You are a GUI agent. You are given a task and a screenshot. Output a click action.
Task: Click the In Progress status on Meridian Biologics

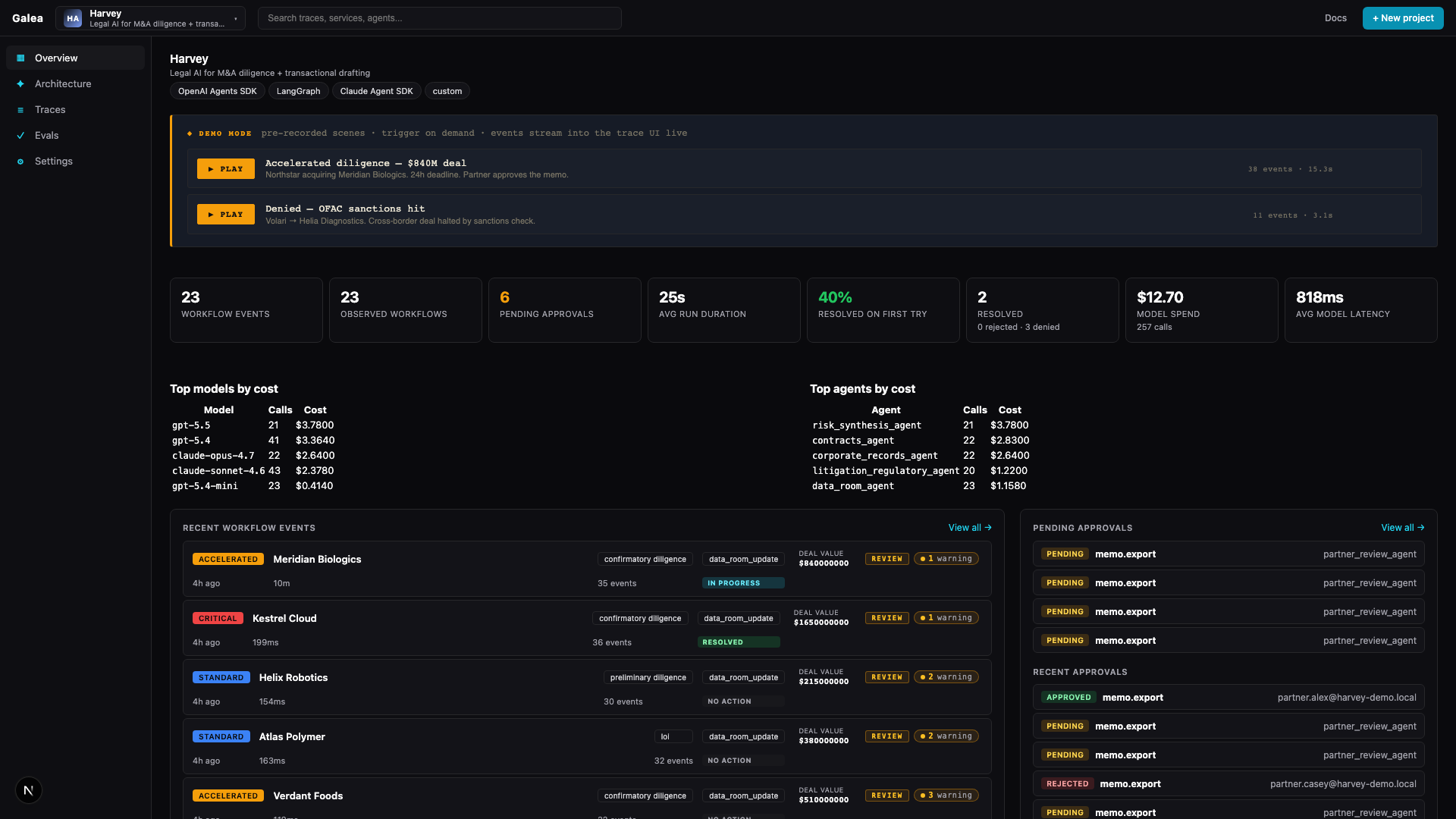tap(743, 583)
